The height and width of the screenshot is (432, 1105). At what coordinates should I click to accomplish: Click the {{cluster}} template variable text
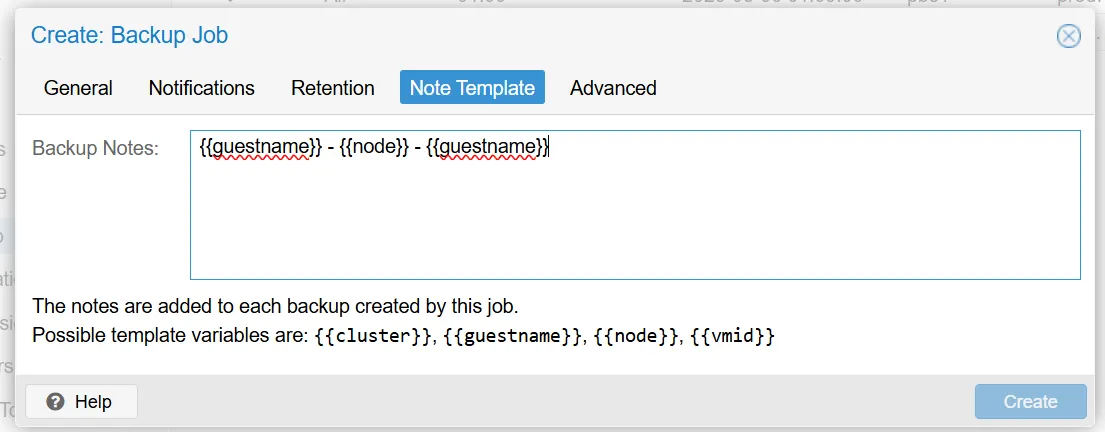[x=371, y=337]
